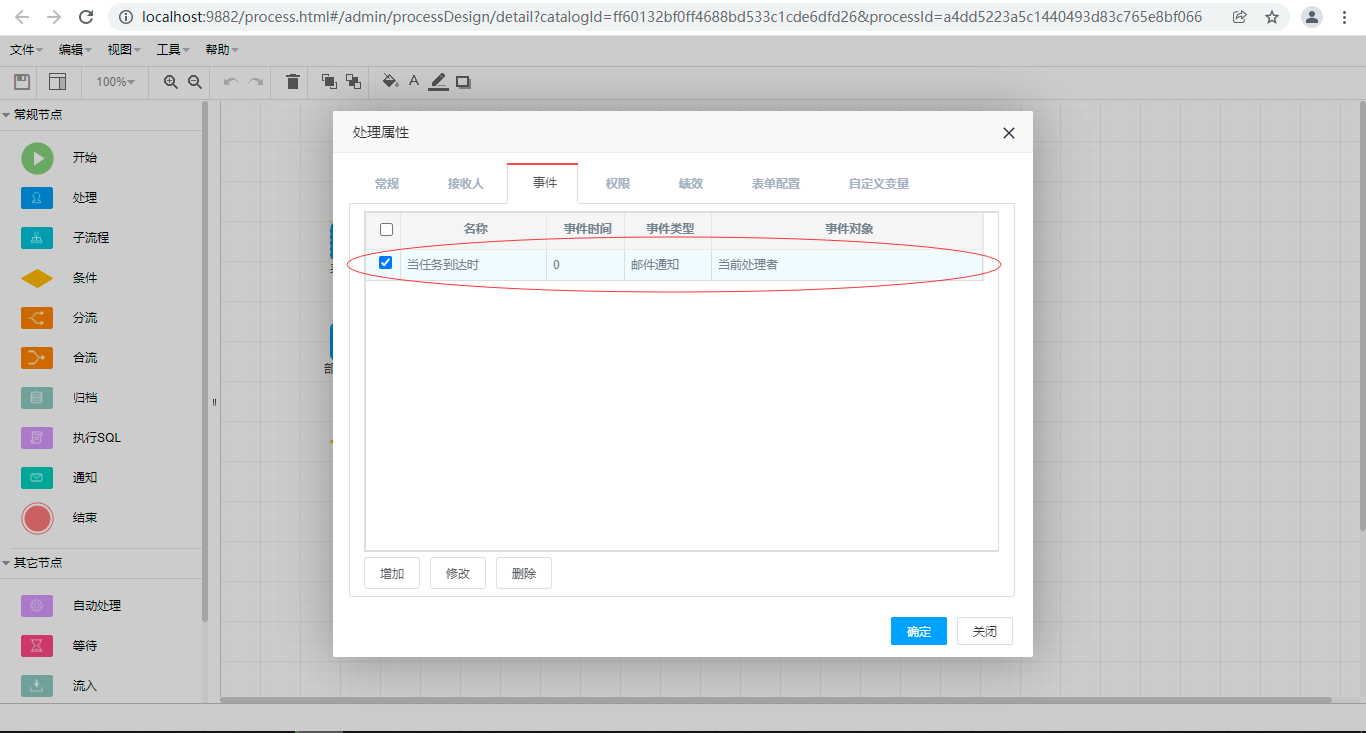Select the 结束 end node icon
Image resolution: width=1366 pixels, height=733 pixels.
point(37,518)
